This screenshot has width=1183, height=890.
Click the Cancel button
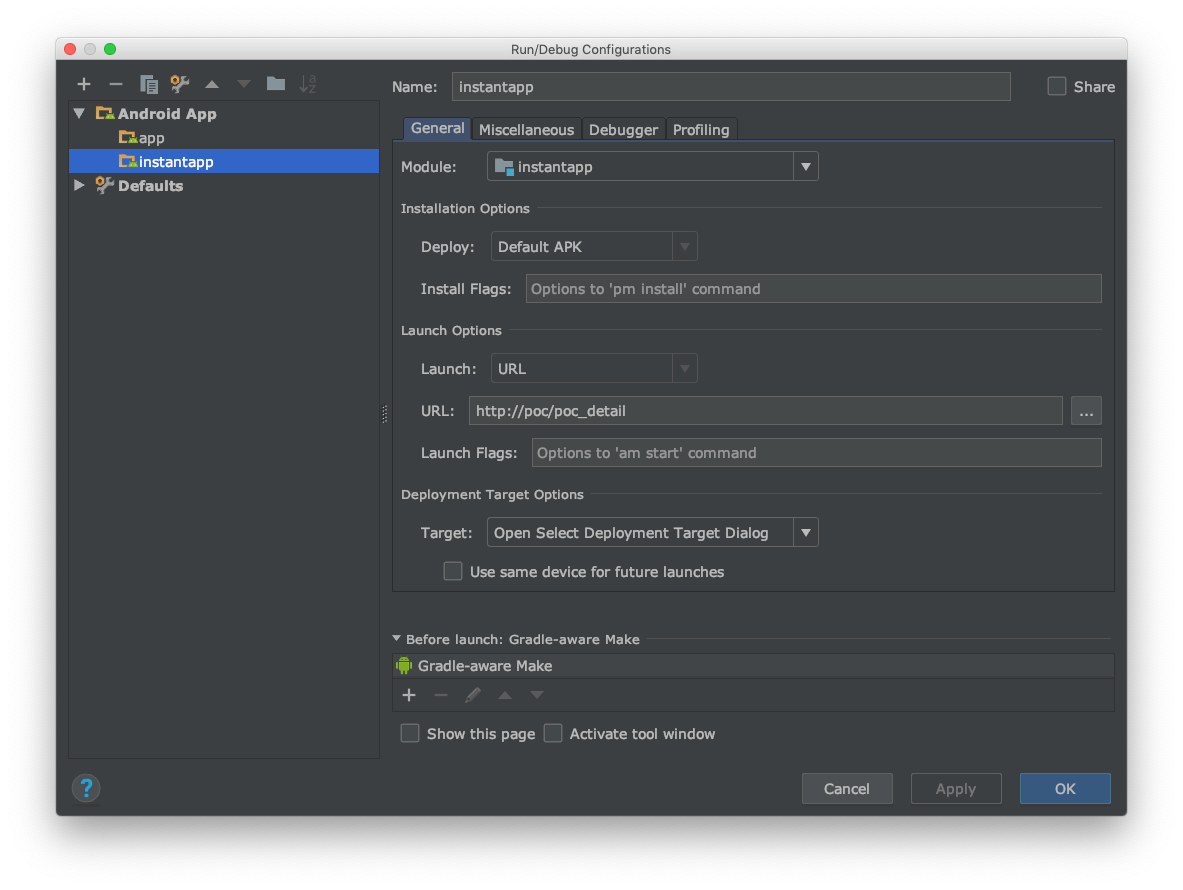[847, 788]
